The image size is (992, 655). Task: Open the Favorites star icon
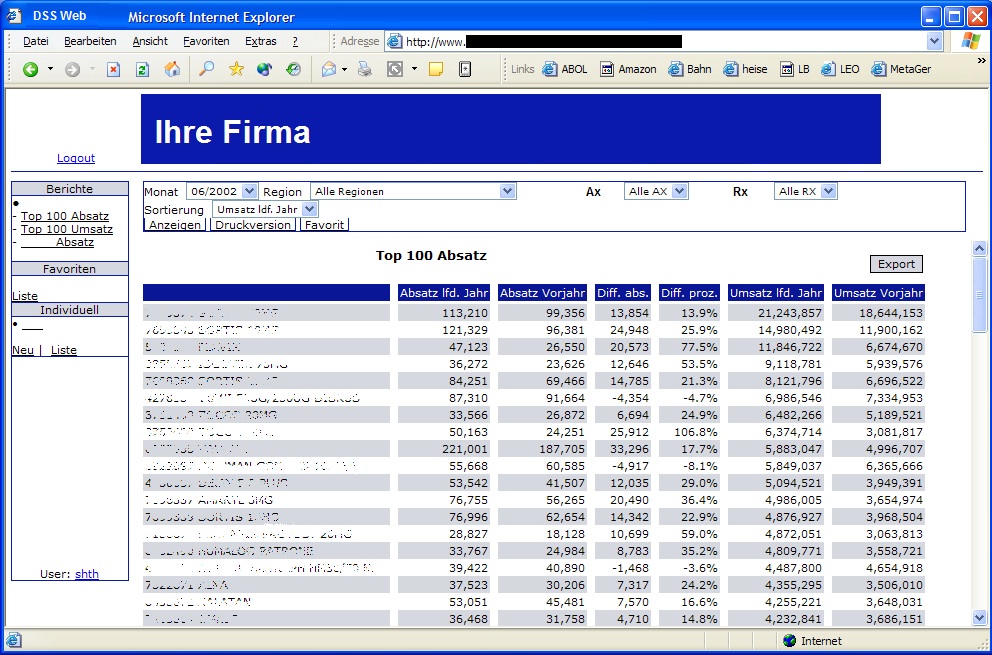[236, 69]
